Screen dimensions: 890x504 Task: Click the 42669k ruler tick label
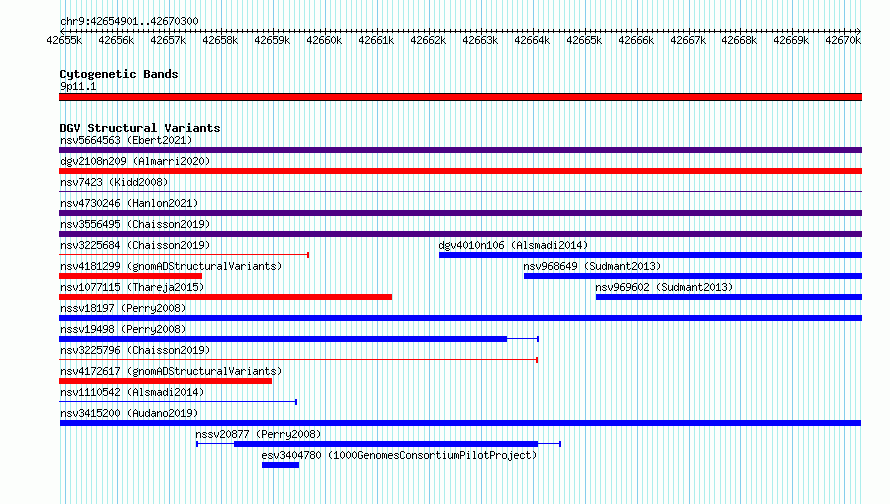pos(791,40)
